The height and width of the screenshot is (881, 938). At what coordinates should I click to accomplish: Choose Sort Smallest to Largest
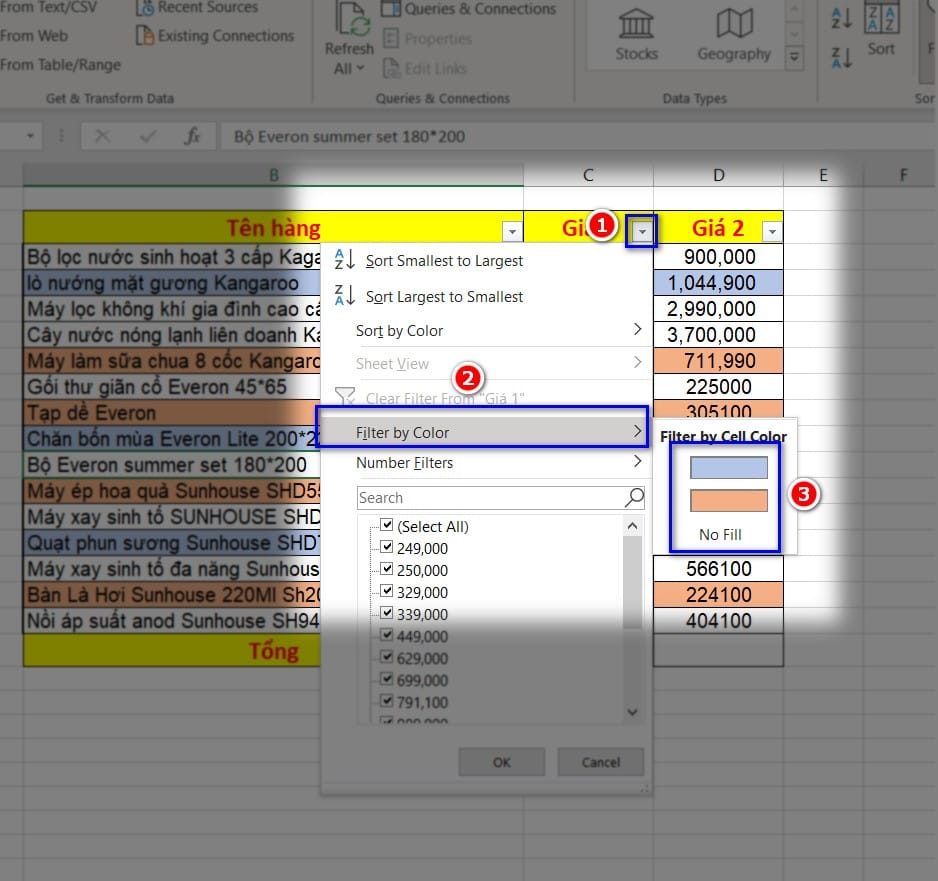[x=444, y=261]
